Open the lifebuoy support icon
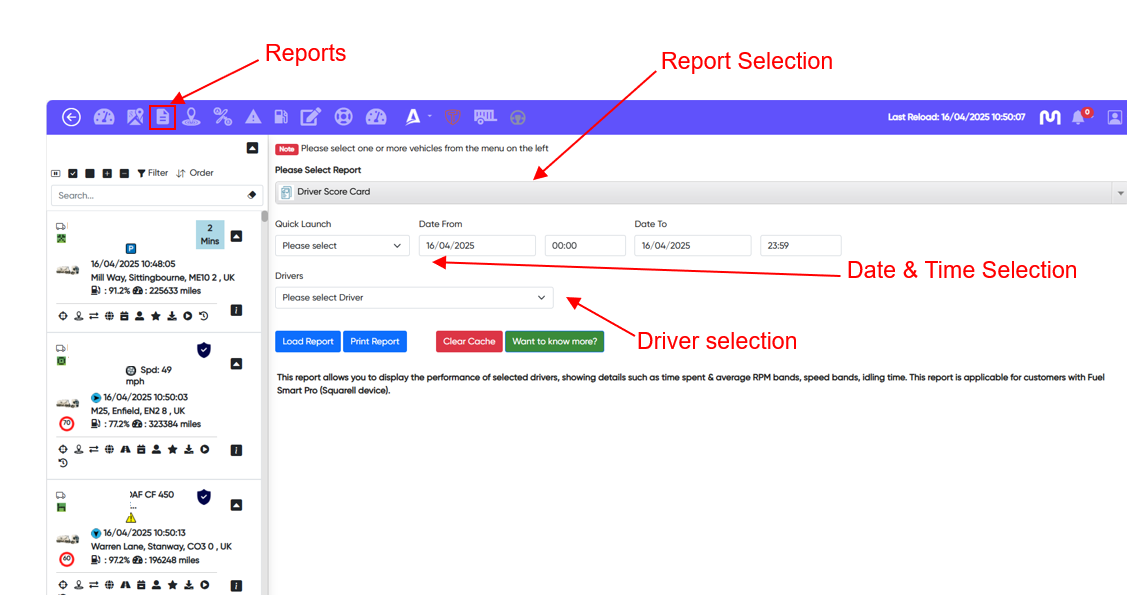Image resolution: width=1127 pixels, height=605 pixels. pos(343,117)
